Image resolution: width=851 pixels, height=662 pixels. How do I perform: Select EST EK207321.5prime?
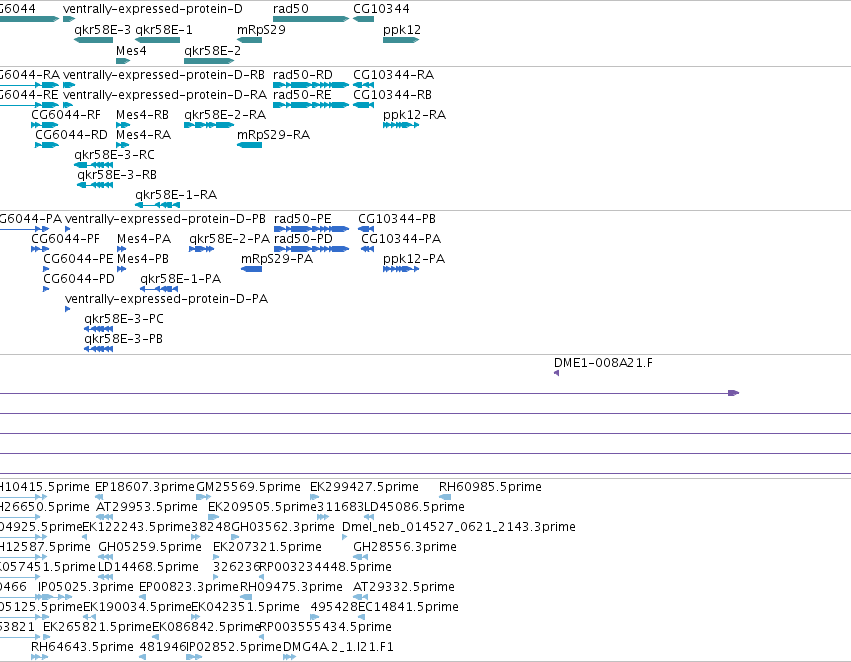268,547
